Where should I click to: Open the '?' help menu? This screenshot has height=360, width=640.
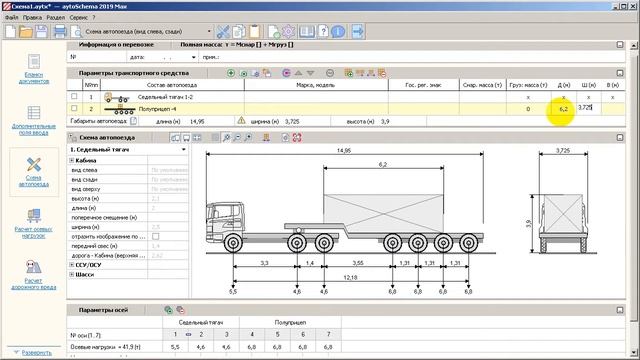(93, 18)
